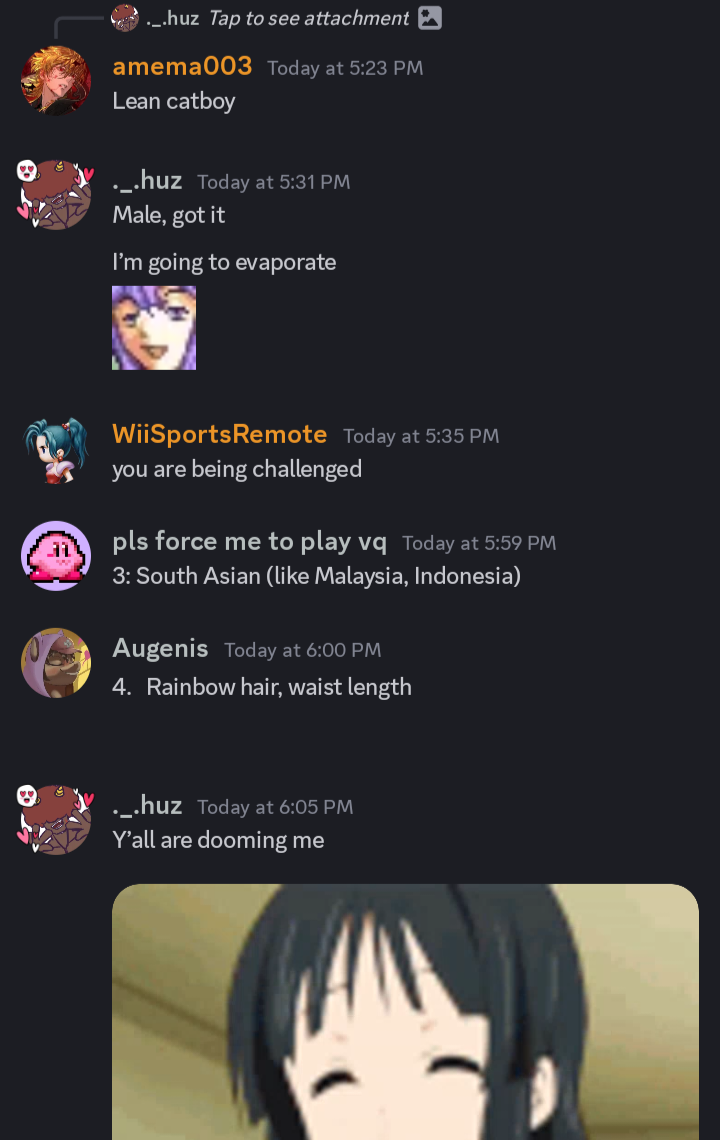Screen dimensions: 720x1140
Task: Select the 'Rainbow hair, waist length' message
Action: (x=262, y=687)
